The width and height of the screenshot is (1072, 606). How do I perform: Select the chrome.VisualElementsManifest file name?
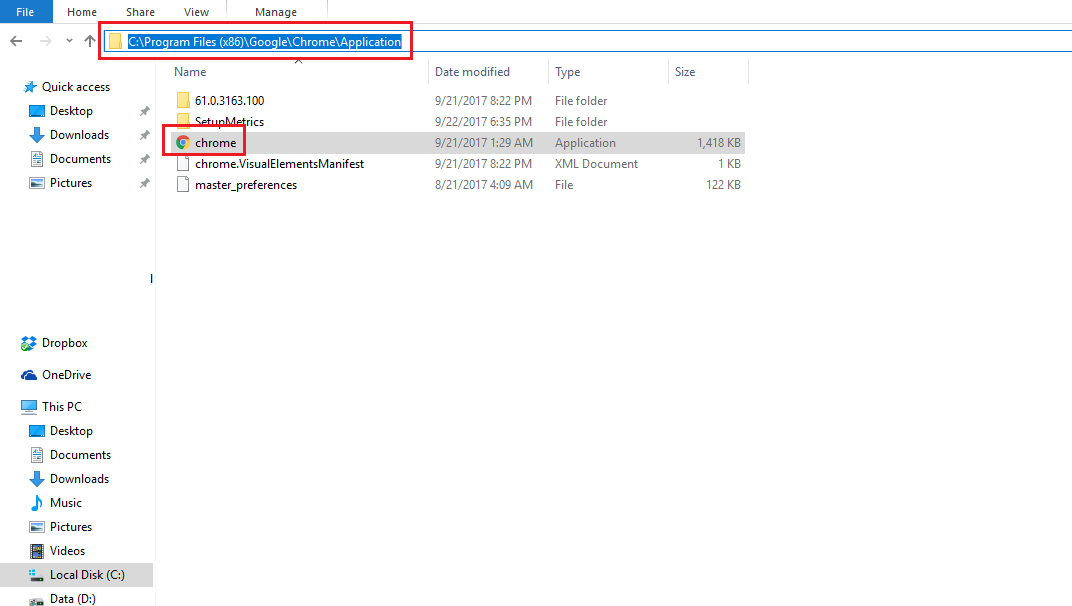[x=279, y=164]
